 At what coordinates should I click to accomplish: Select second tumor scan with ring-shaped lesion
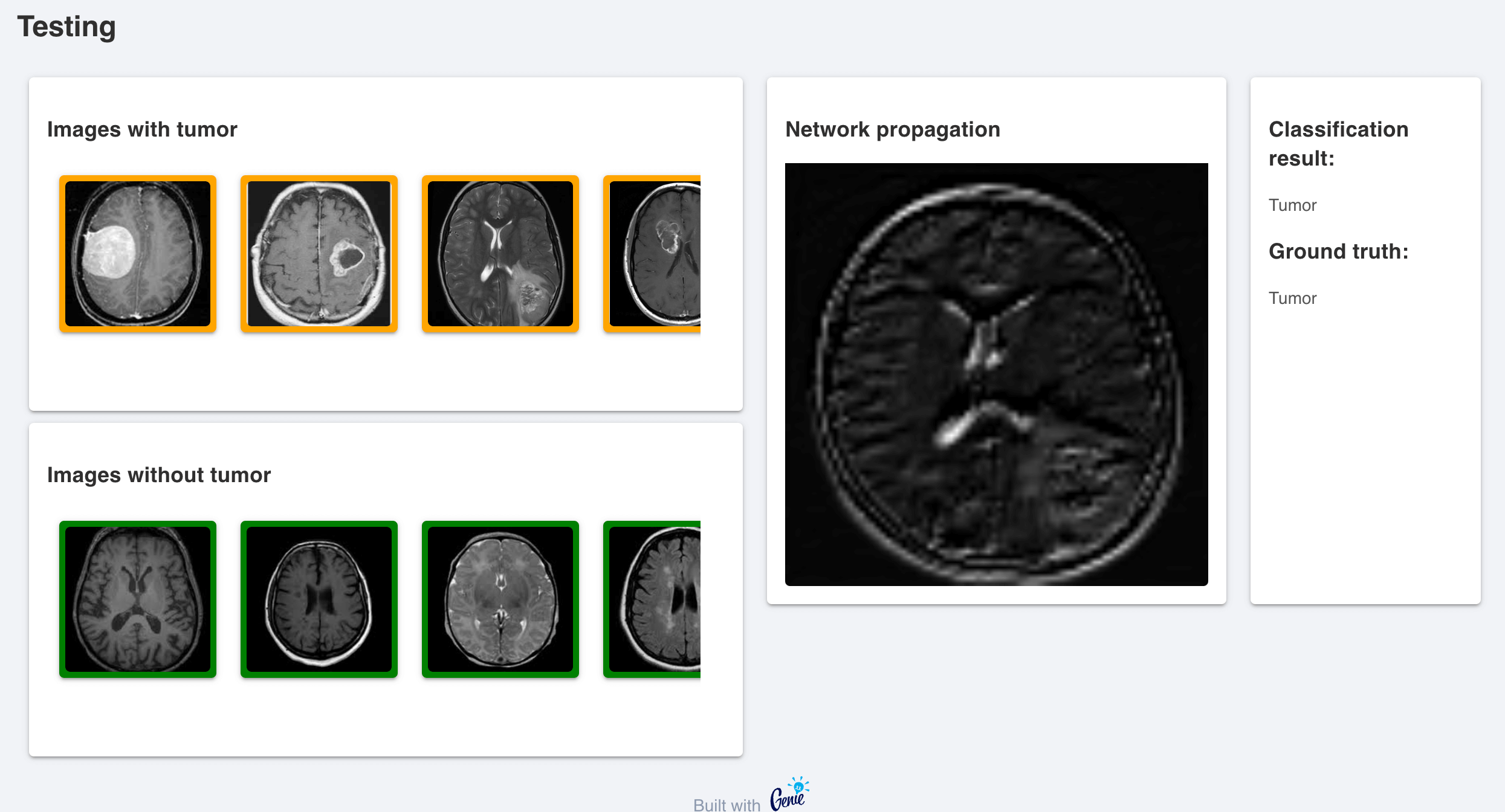click(319, 254)
